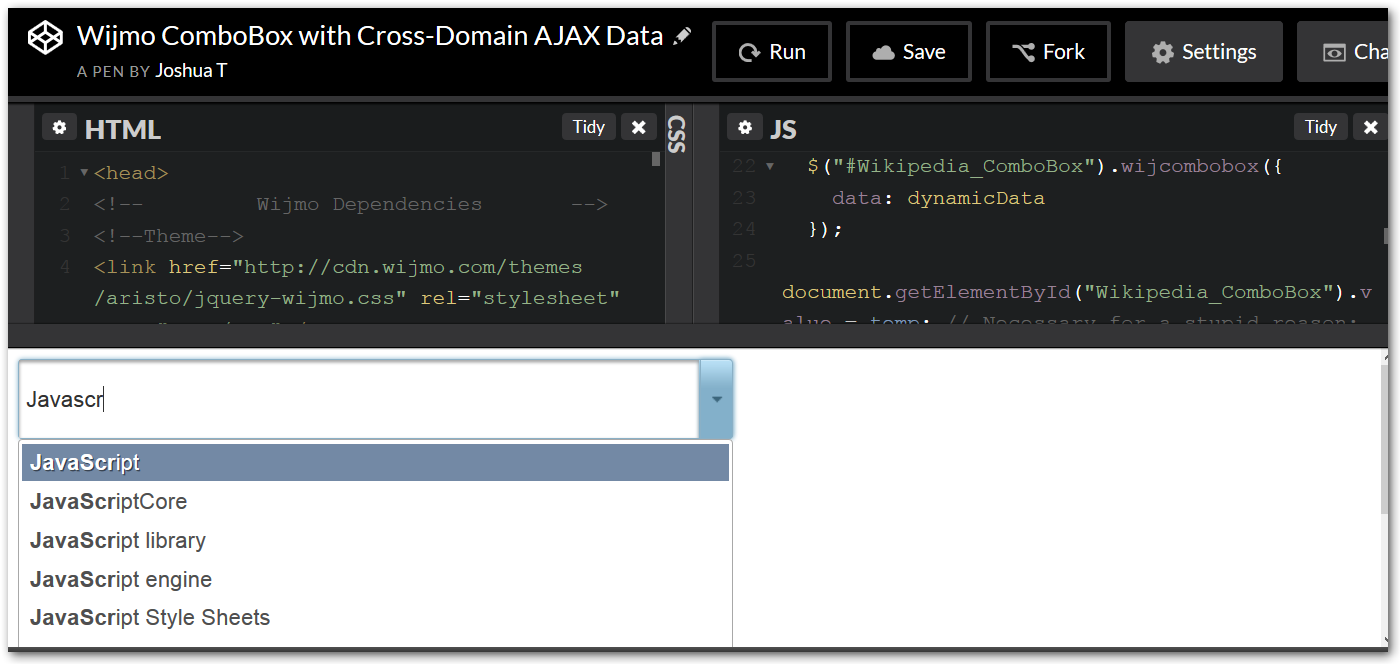
Task: Tidy the HTML code
Action: (x=588, y=127)
